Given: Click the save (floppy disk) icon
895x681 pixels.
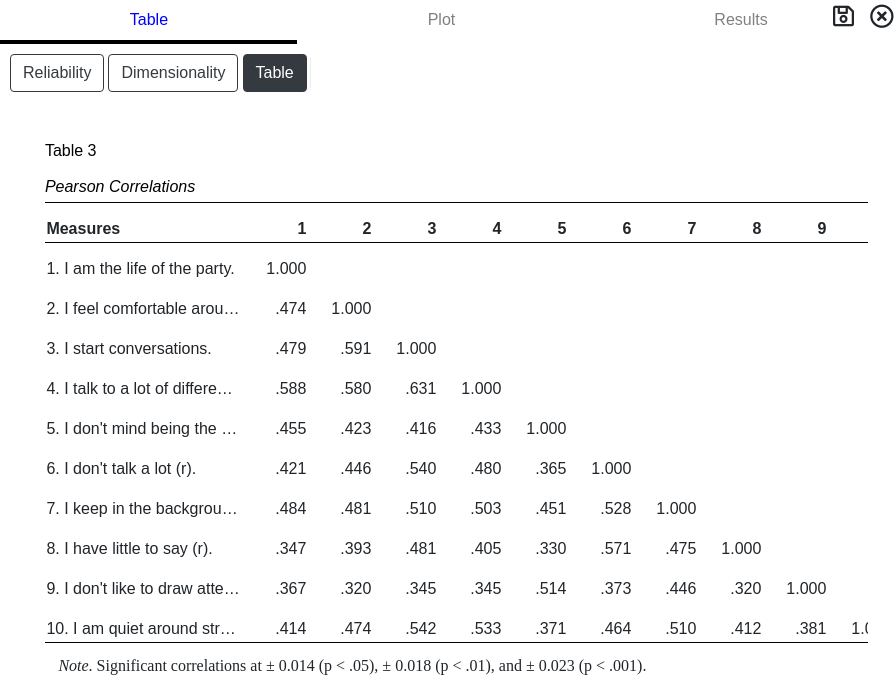Looking at the screenshot, I should (843, 16).
